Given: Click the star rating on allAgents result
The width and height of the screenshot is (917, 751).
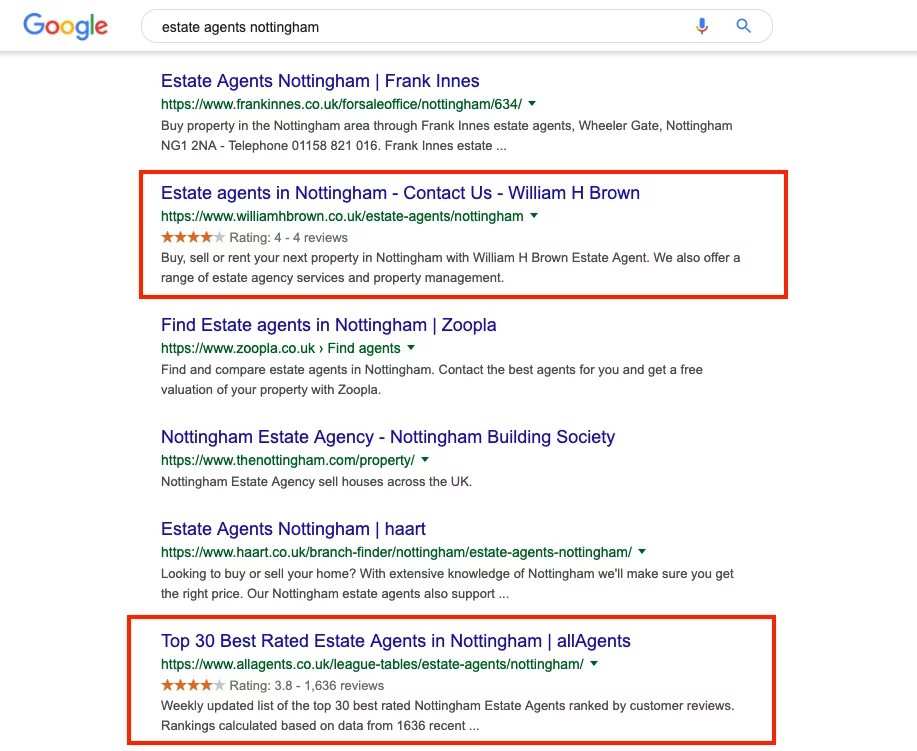Looking at the screenshot, I should [x=193, y=685].
